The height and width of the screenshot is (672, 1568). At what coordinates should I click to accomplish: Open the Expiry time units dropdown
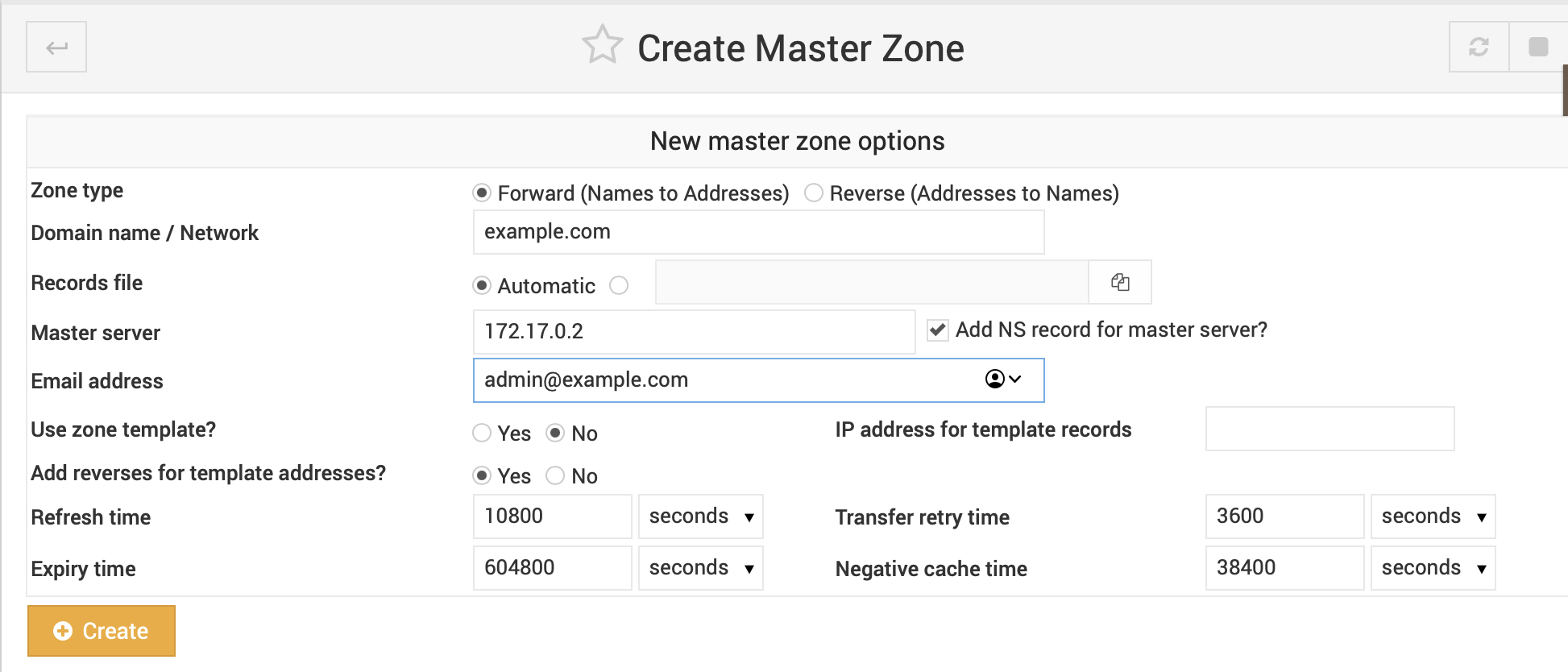(x=700, y=568)
